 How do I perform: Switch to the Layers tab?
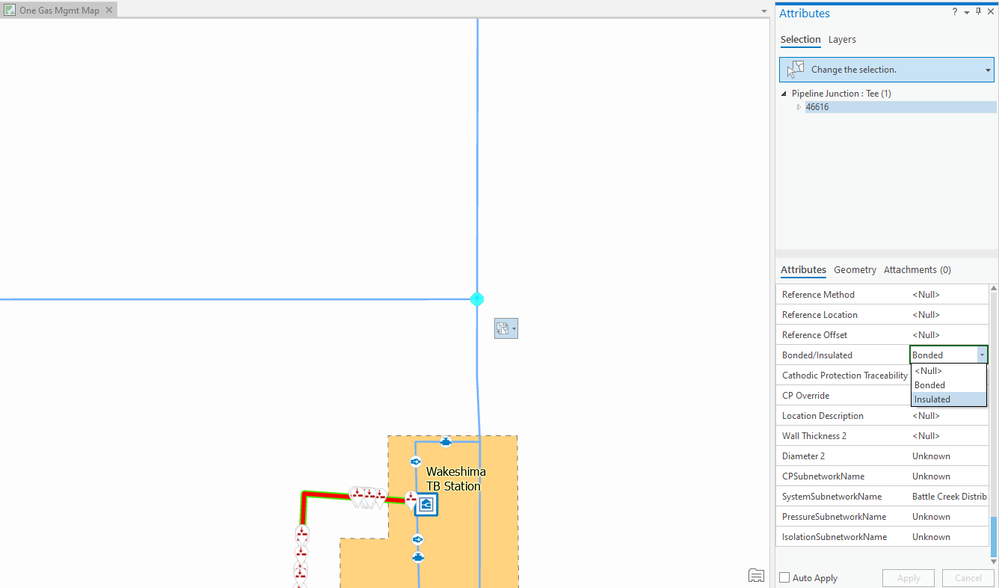point(842,39)
